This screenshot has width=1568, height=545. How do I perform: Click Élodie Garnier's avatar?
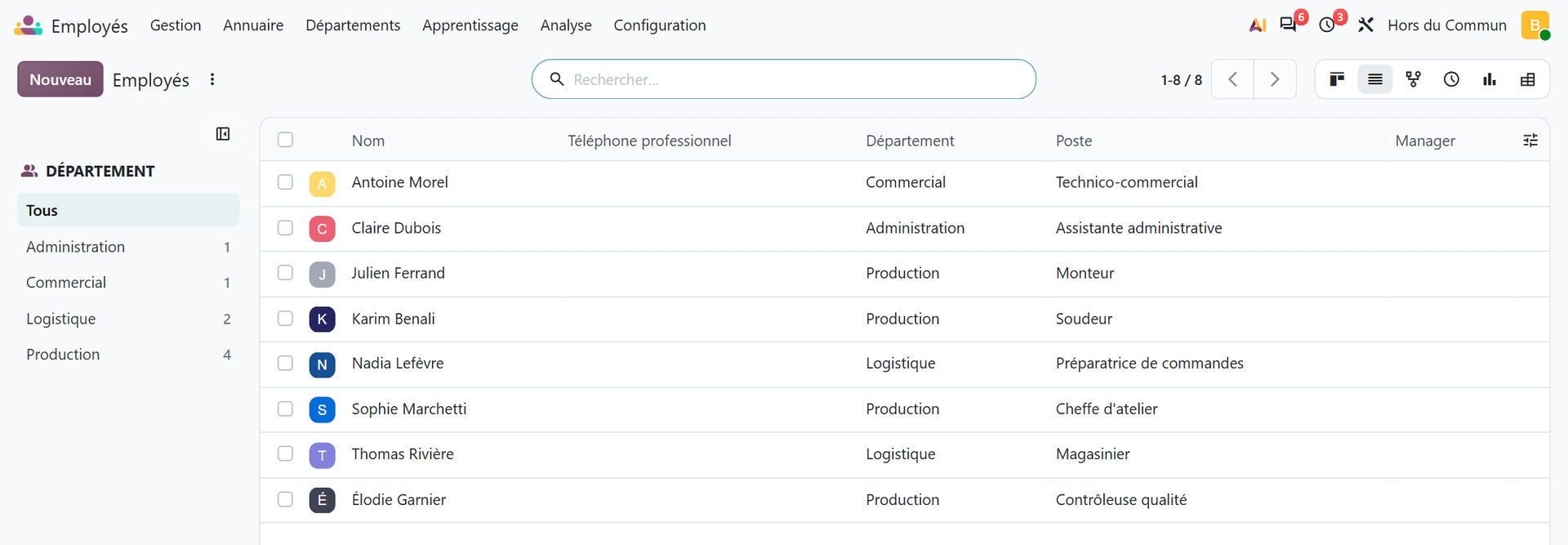coord(322,500)
